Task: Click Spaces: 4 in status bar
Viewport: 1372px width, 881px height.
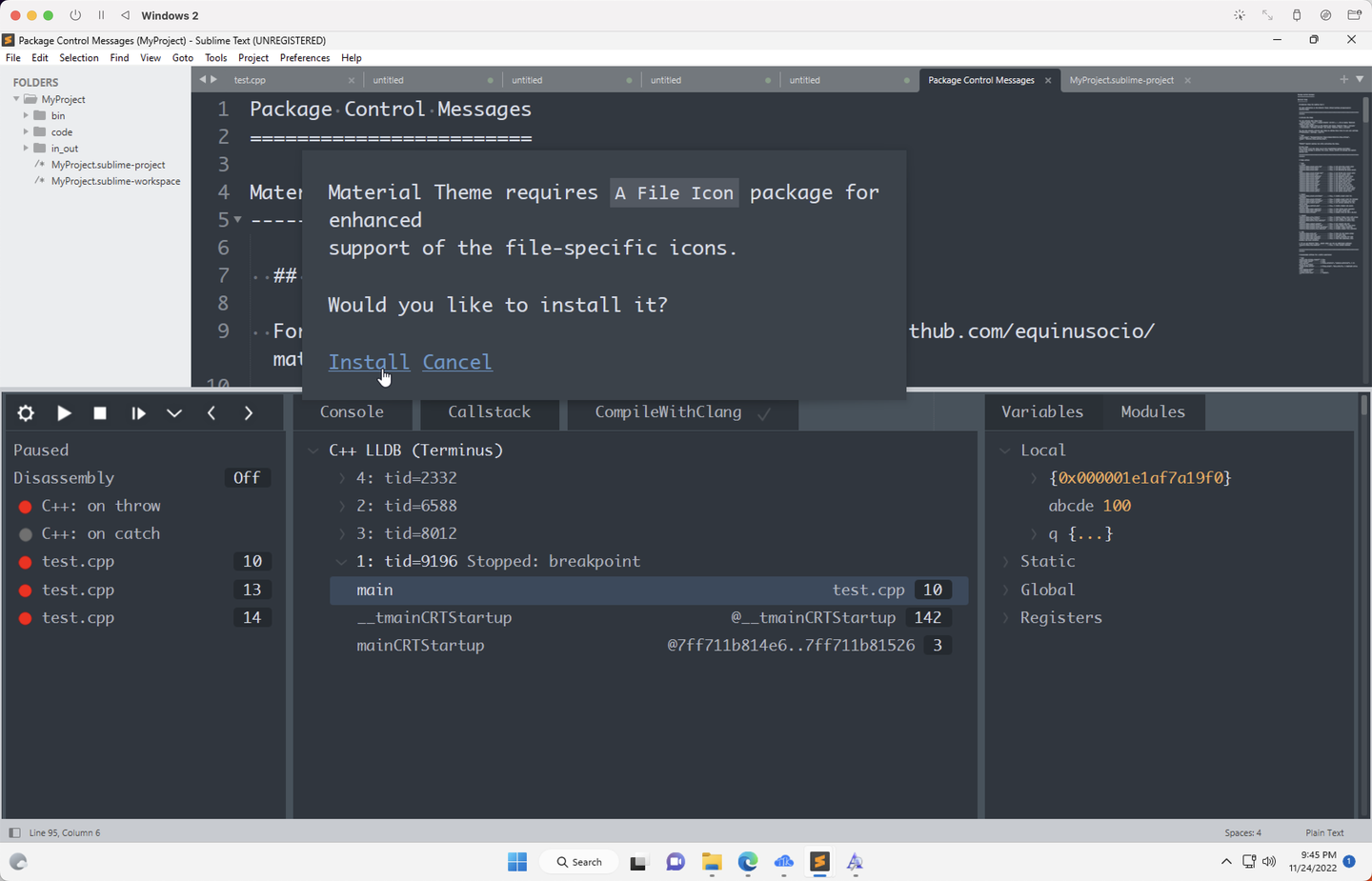Action: 1242,832
